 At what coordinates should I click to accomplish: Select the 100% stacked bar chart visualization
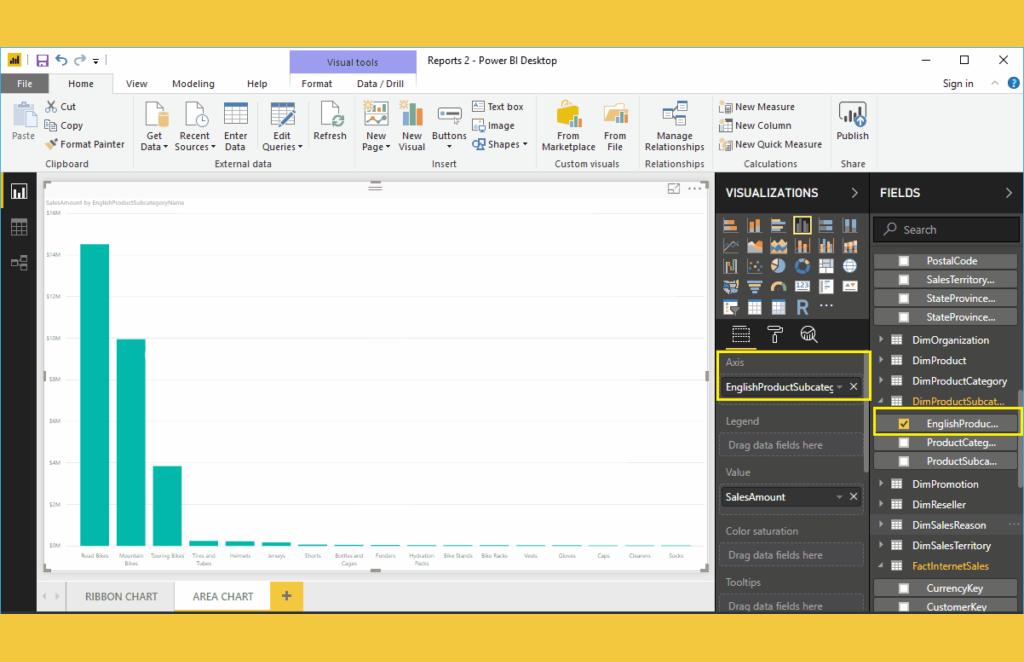point(825,226)
